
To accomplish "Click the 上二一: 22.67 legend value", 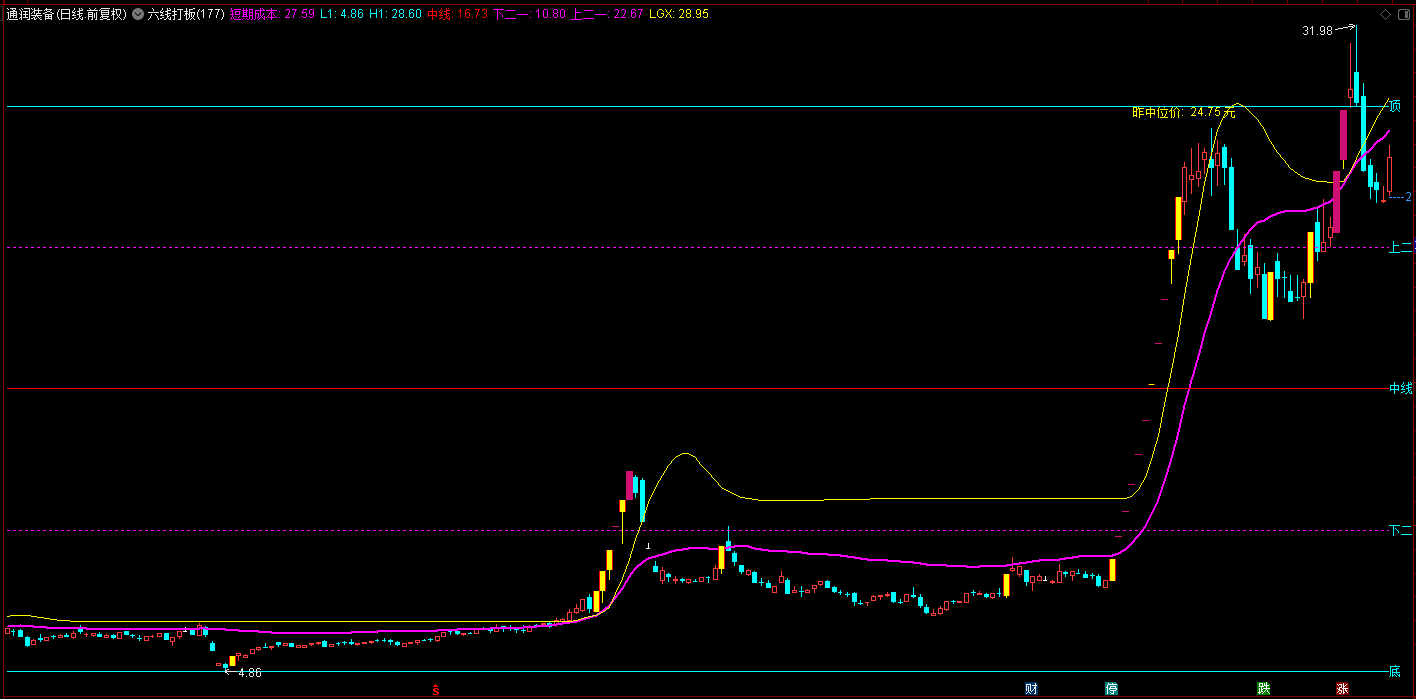I will pos(607,15).
